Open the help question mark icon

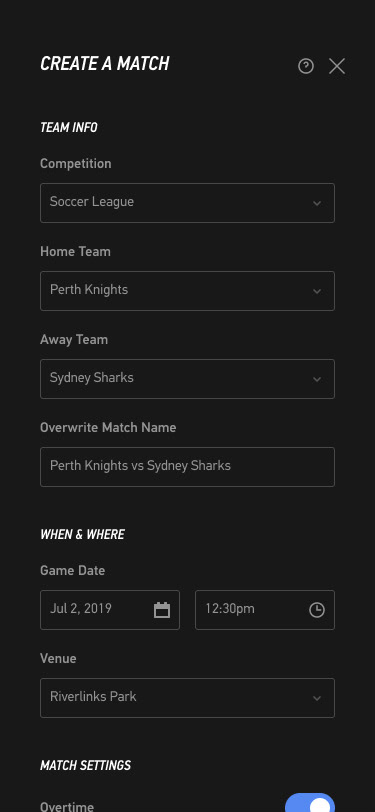point(306,66)
